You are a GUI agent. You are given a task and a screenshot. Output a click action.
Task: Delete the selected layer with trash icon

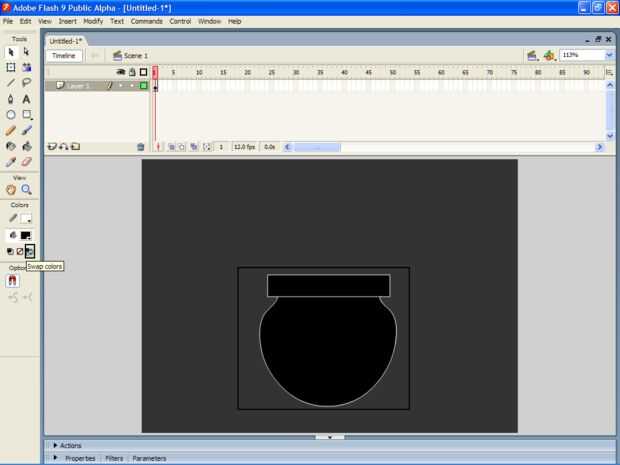tap(140, 147)
